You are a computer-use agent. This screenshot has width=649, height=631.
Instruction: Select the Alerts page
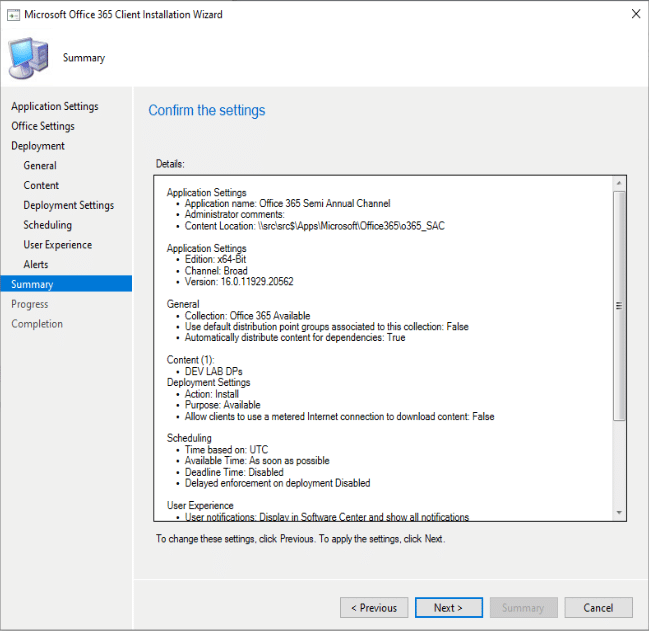36,265
